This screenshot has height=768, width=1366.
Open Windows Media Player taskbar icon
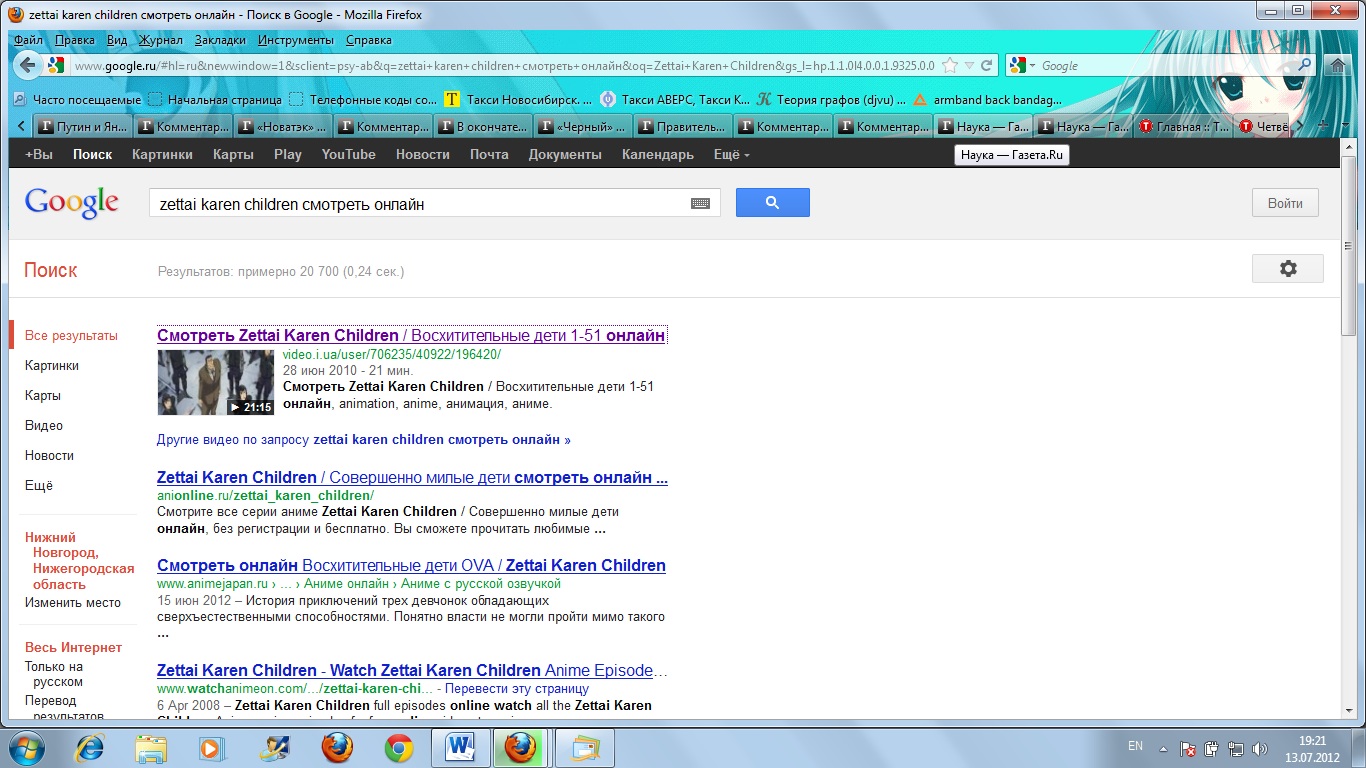[x=211, y=748]
